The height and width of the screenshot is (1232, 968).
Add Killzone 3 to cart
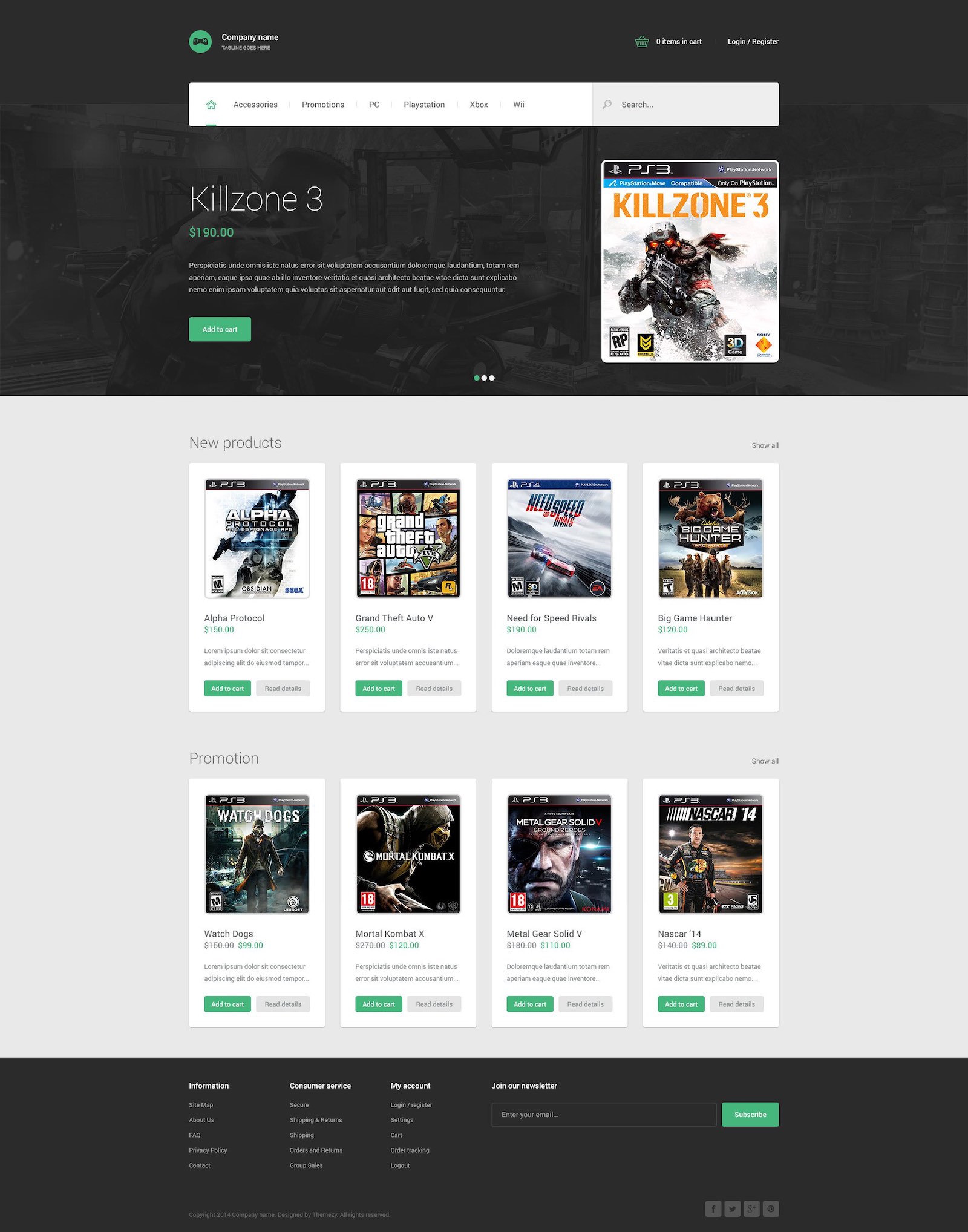click(220, 329)
